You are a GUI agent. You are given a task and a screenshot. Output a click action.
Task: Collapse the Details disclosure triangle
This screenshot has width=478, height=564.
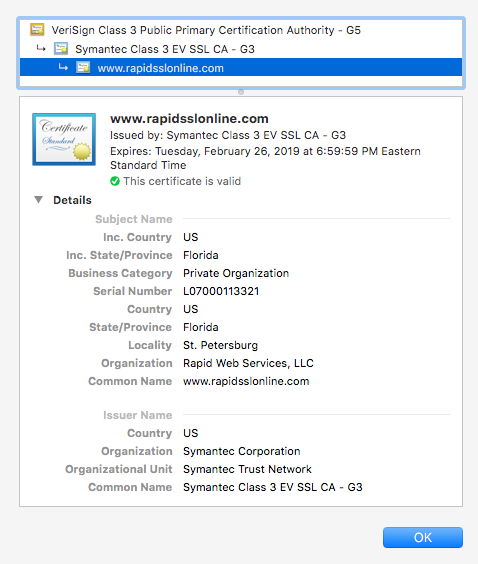click(x=38, y=200)
